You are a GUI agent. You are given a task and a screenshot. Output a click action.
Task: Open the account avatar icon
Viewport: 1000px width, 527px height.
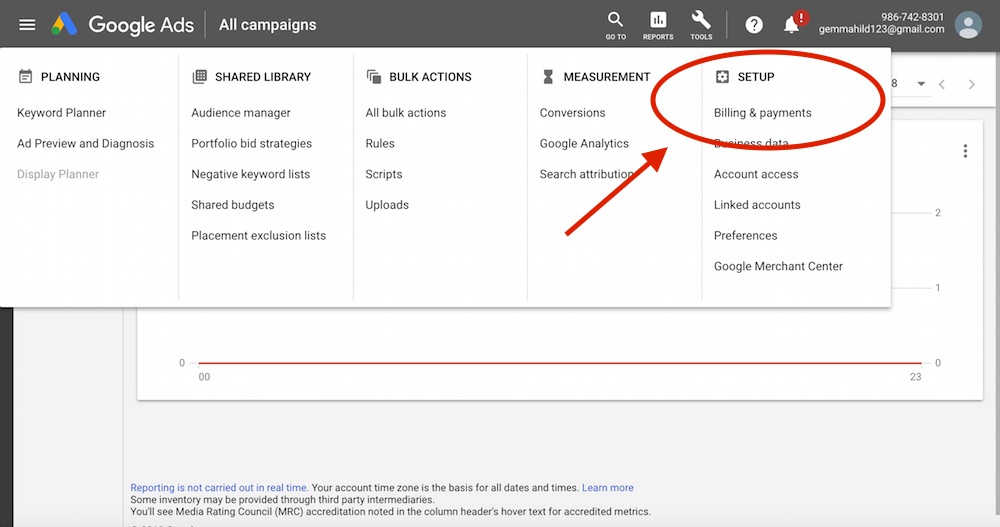pos(967,25)
